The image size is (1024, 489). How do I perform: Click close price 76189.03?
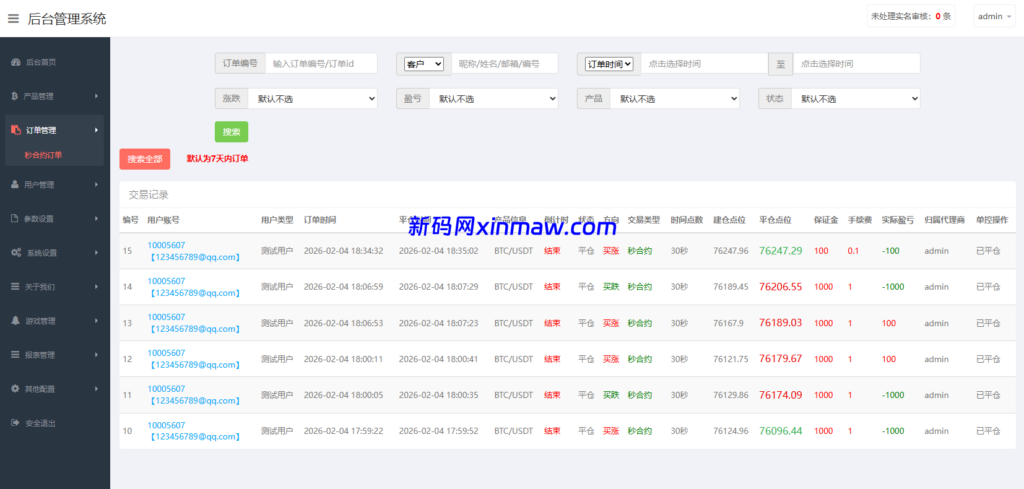pos(780,323)
